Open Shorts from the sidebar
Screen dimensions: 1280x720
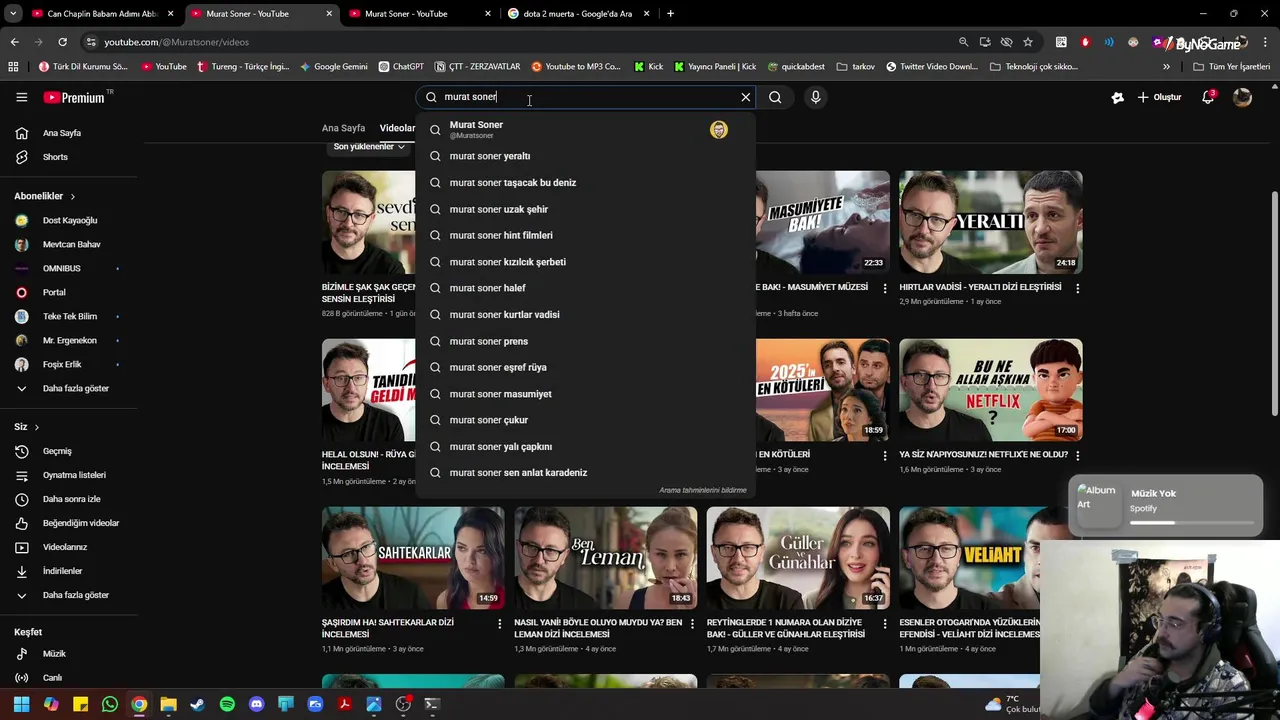pyautogui.click(x=55, y=157)
